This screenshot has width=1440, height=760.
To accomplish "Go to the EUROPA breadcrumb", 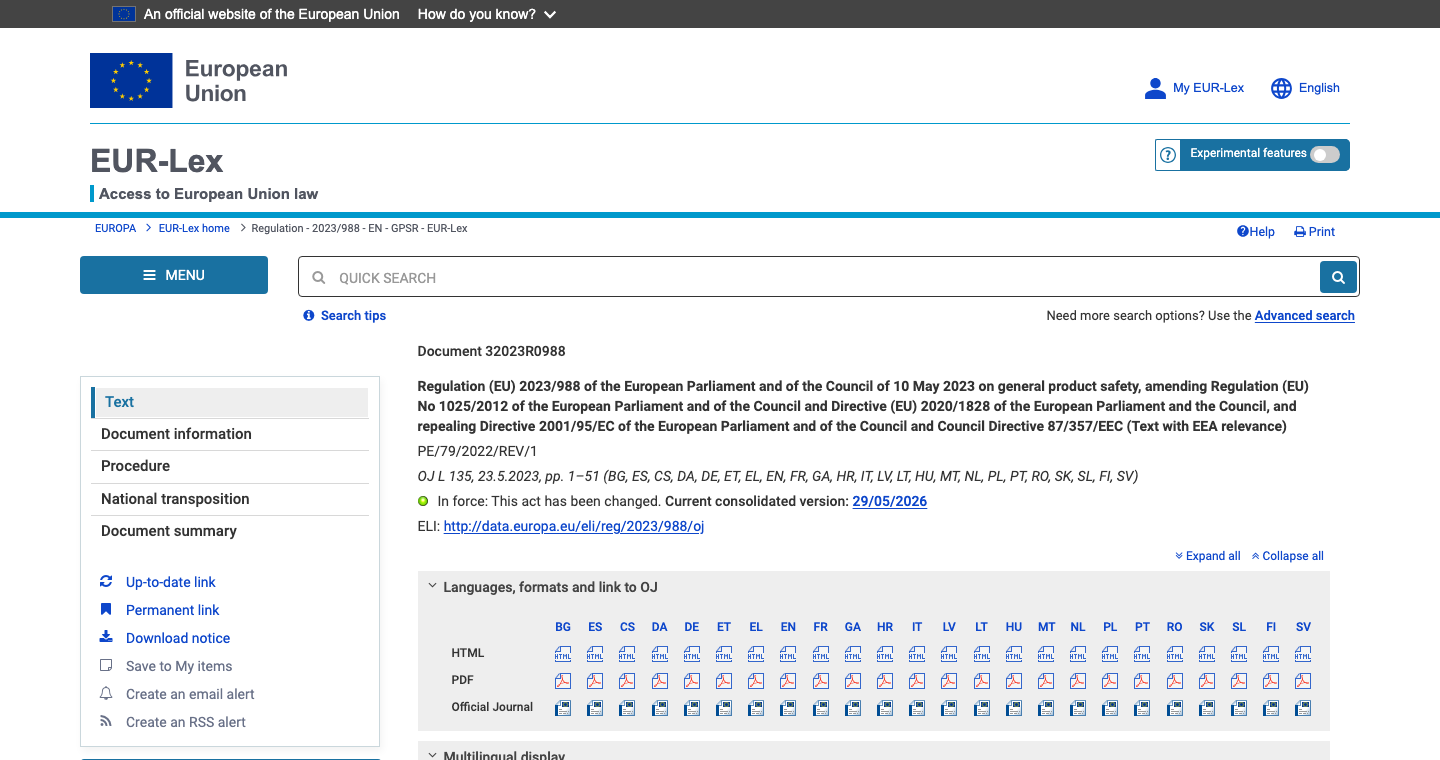I will tap(115, 228).
